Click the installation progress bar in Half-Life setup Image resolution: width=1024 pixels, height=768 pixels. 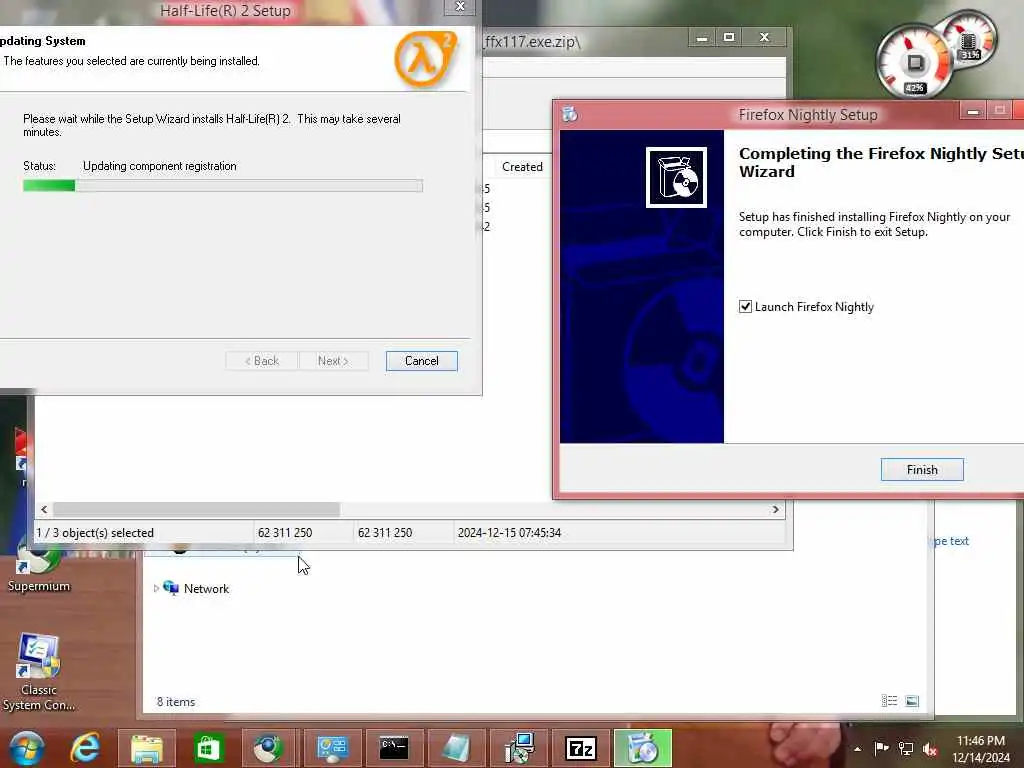pos(223,185)
